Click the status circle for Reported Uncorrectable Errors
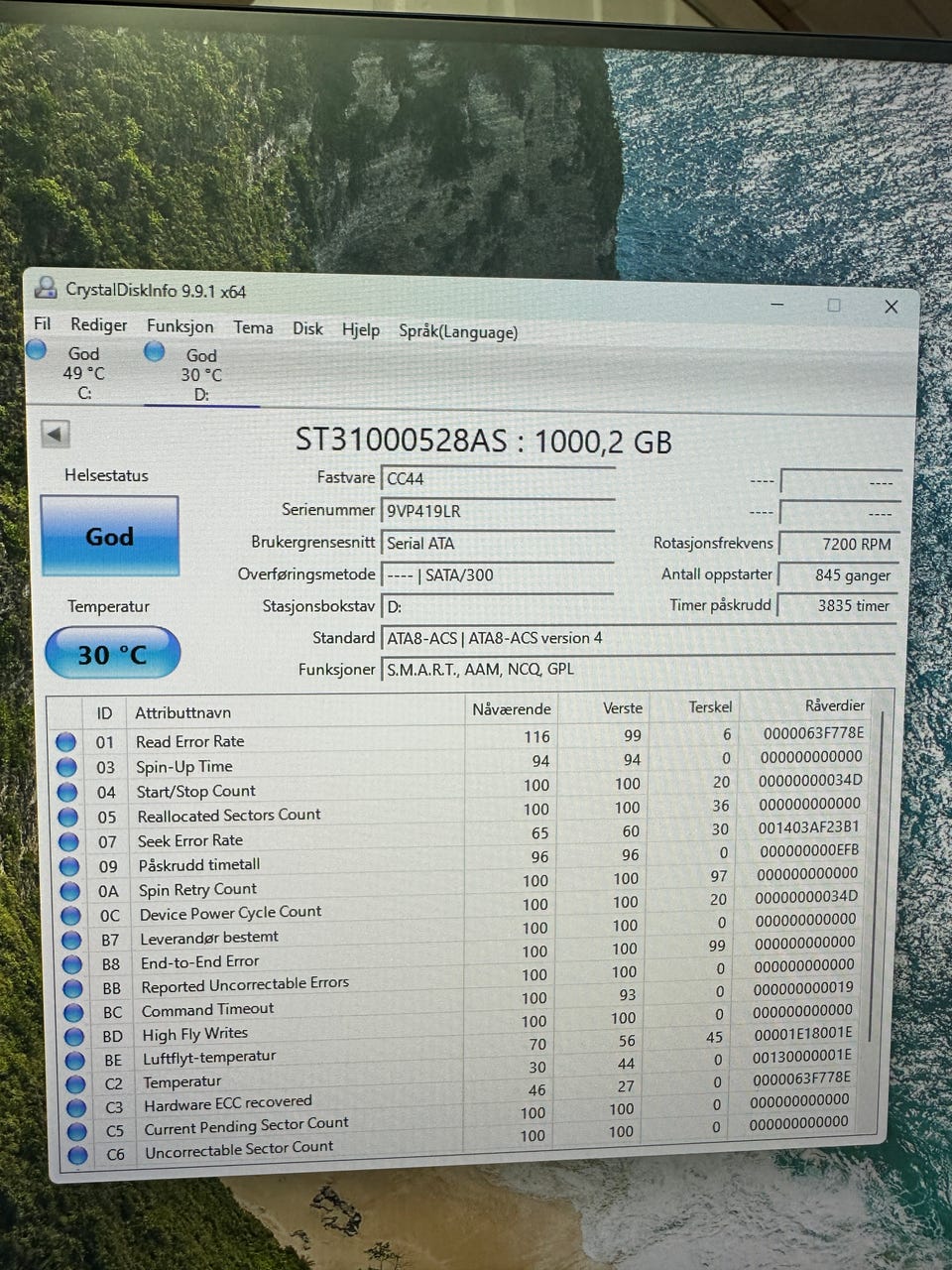The image size is (952, 1270). 73,988
